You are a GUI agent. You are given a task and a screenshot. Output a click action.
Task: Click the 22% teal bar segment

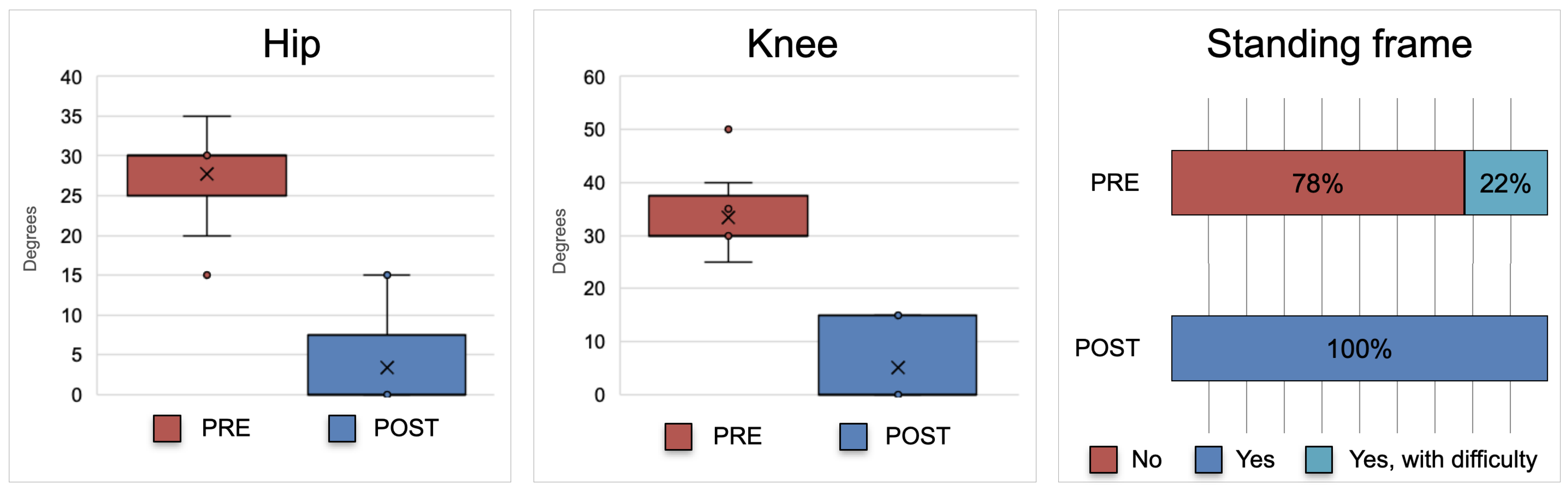[x=1505, y=183]
